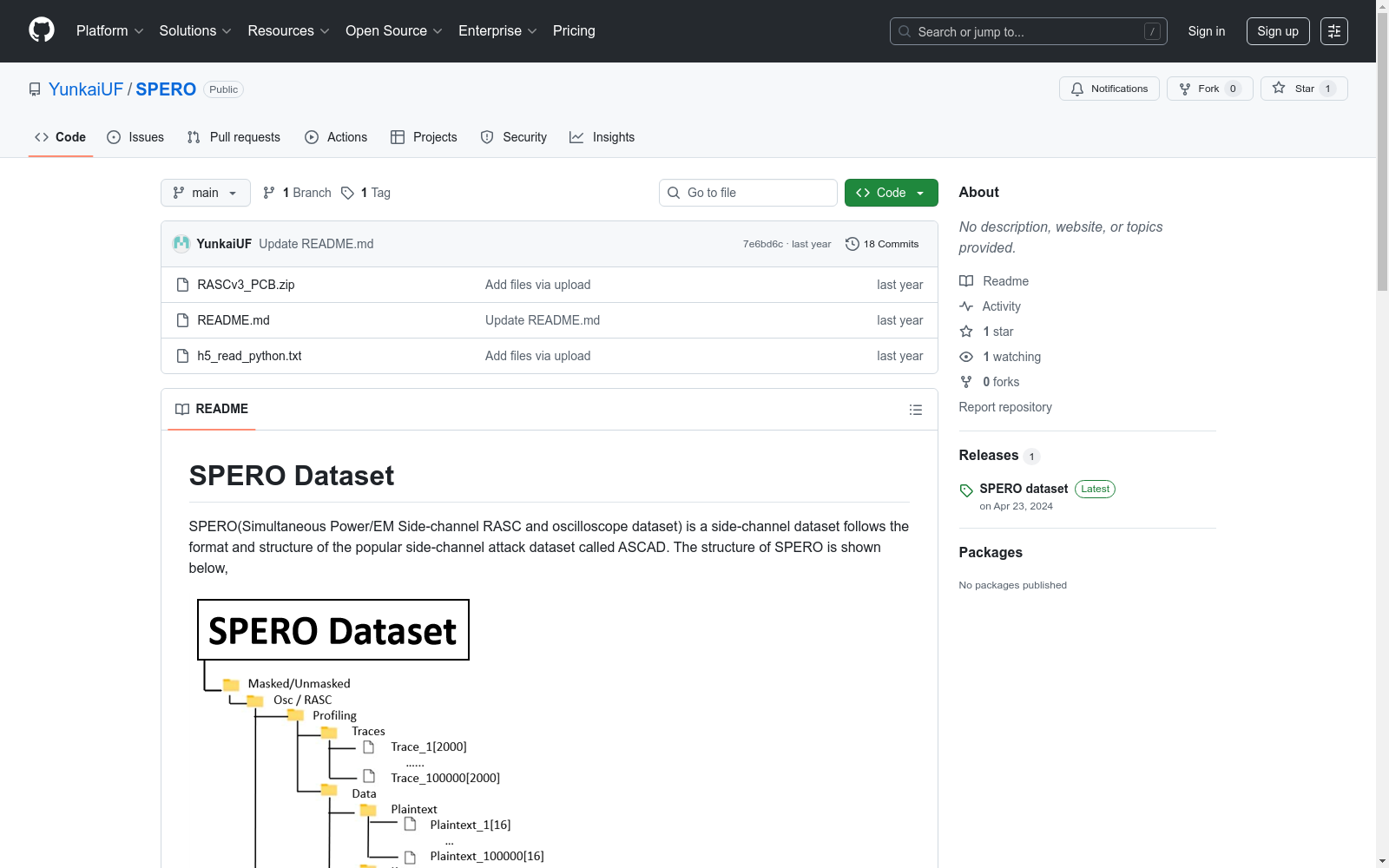Click the file icon beside RASCv3_PCB.zip
Screen dimensions: 1389x868
182,285
